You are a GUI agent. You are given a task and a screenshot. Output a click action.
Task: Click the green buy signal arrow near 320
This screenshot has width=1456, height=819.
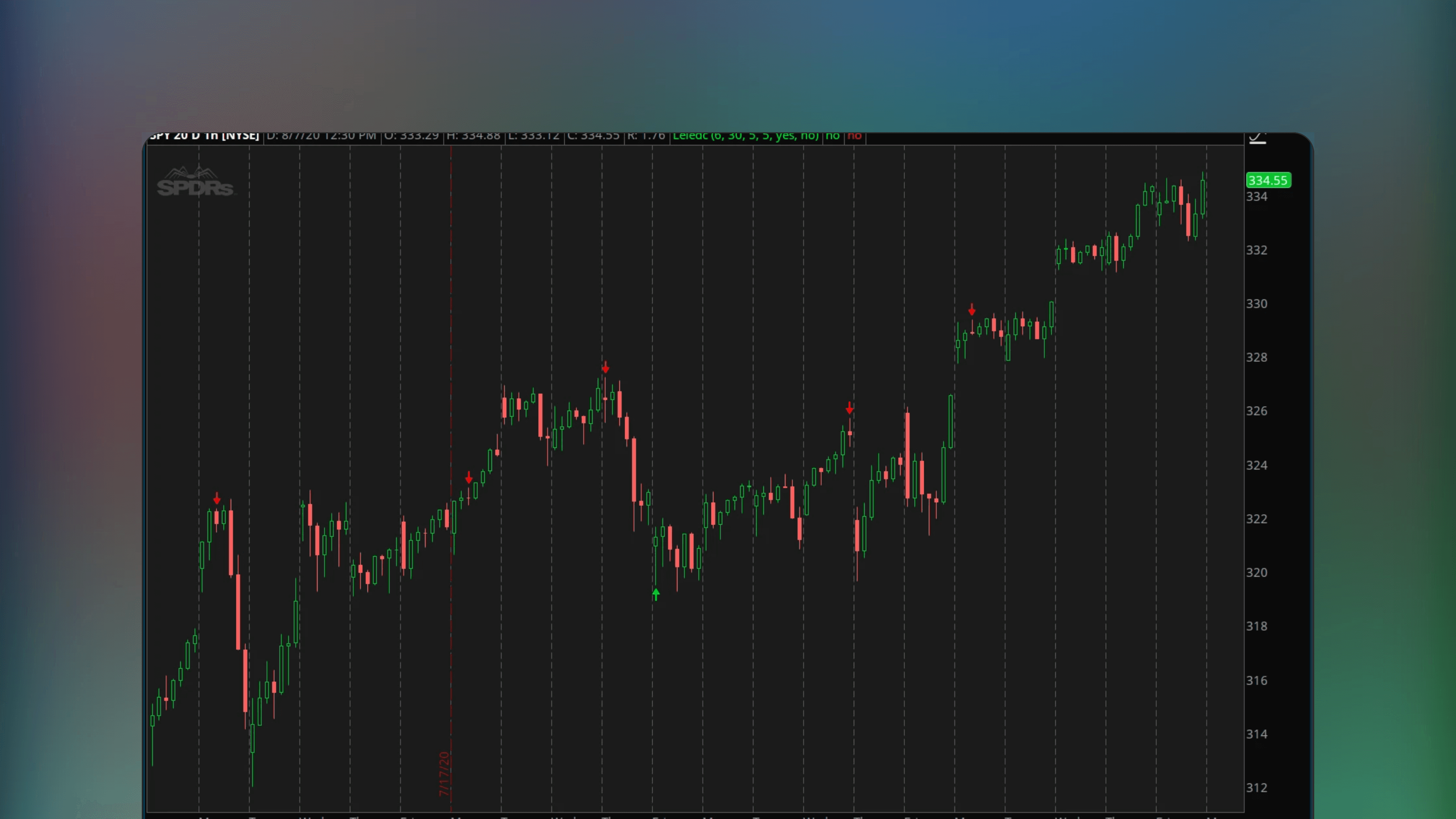click(656, 594)
